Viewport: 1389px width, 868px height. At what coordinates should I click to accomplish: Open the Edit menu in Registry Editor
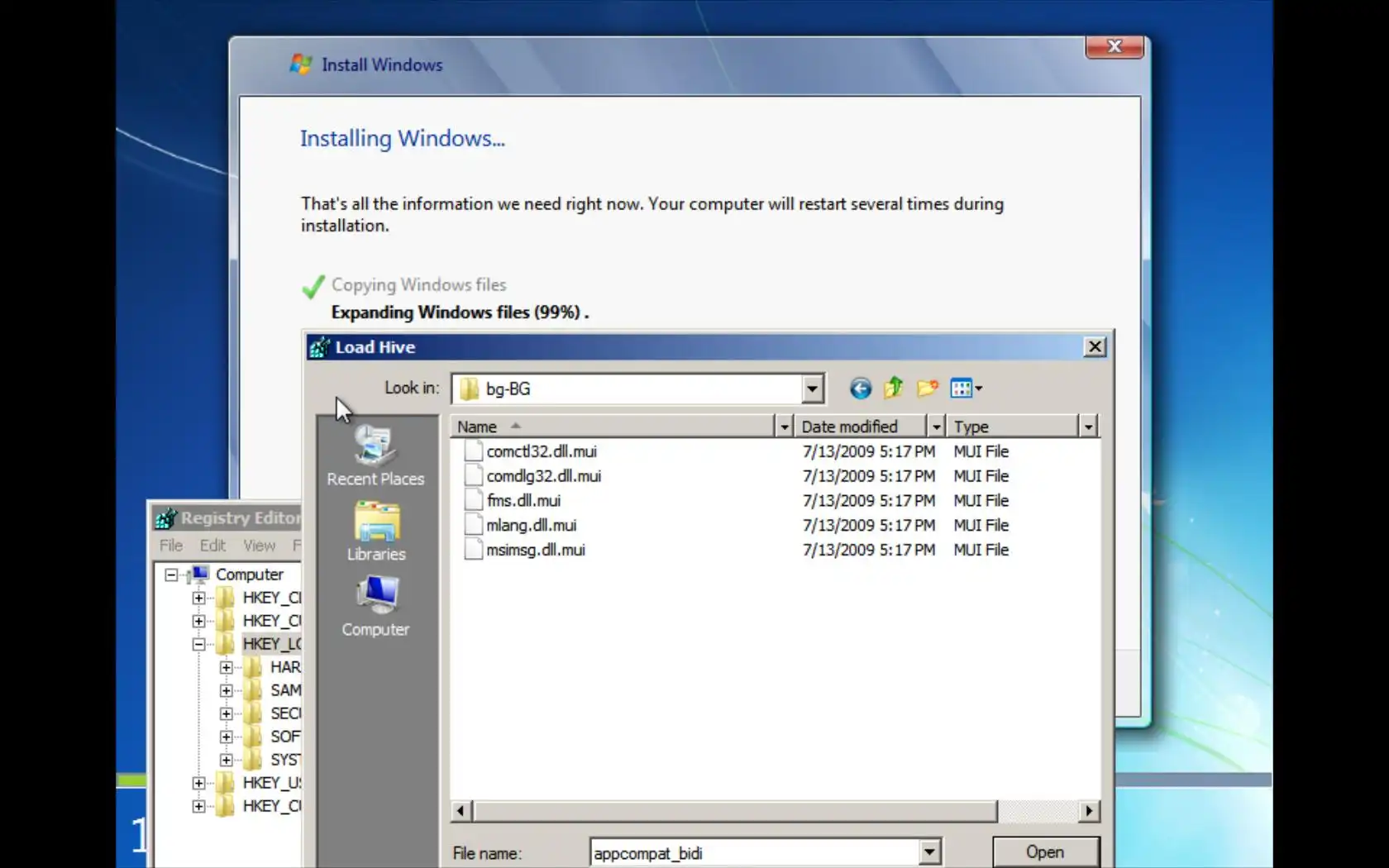point(212,546)
